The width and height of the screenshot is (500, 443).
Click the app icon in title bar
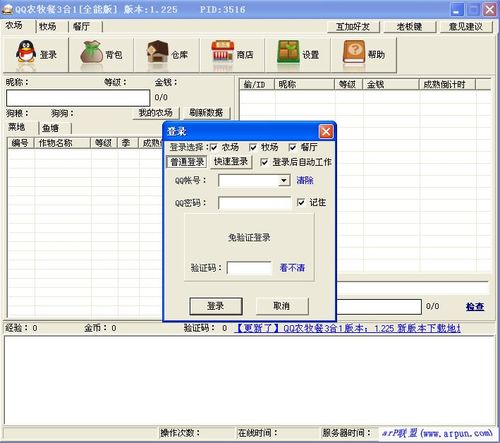(x=7, y=9)
